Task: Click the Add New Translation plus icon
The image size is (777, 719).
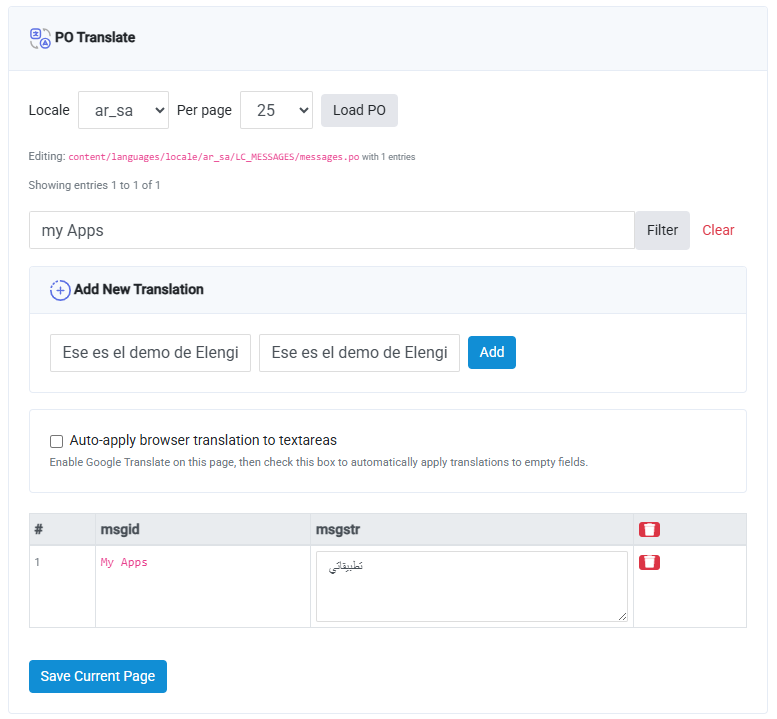Action: 60,290
